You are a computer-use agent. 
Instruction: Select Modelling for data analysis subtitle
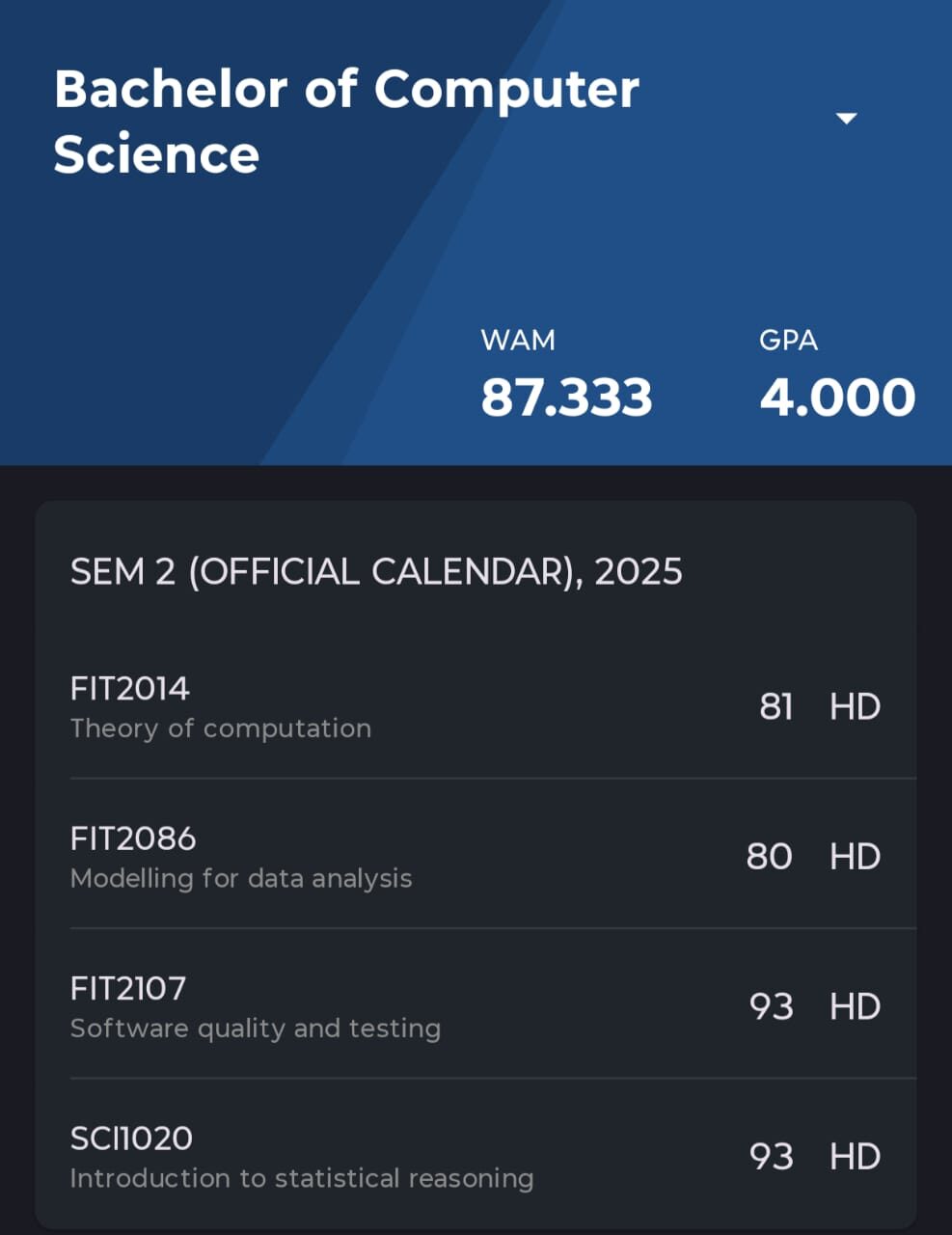(x=241, y=878)
